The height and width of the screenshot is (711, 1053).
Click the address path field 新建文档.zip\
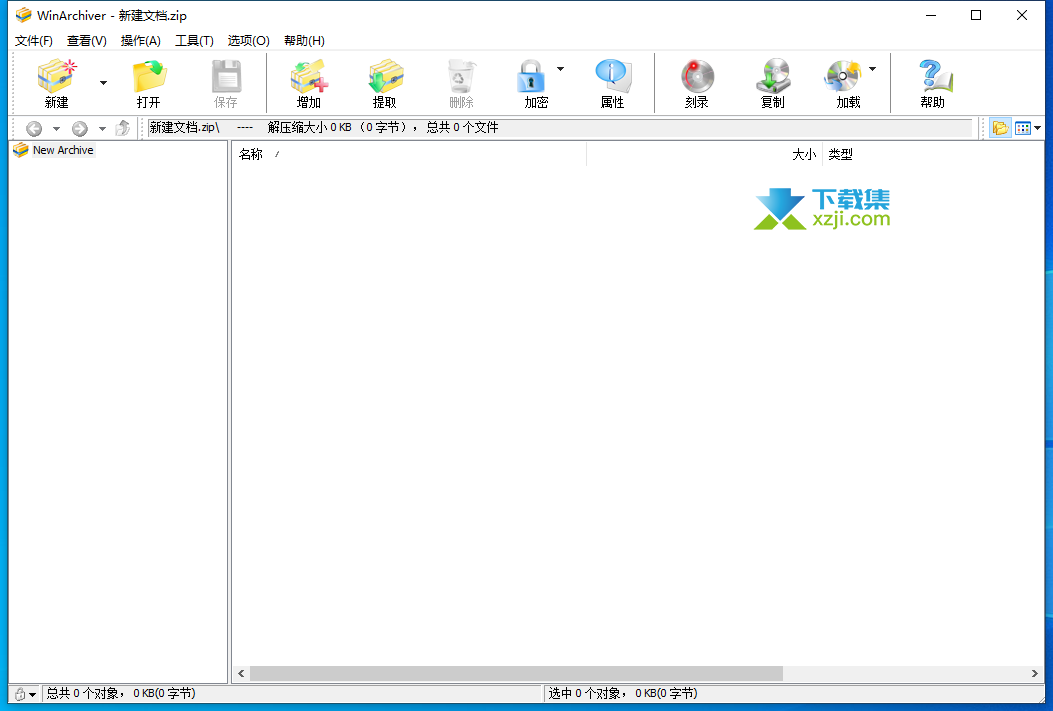(x=560, y=128)
